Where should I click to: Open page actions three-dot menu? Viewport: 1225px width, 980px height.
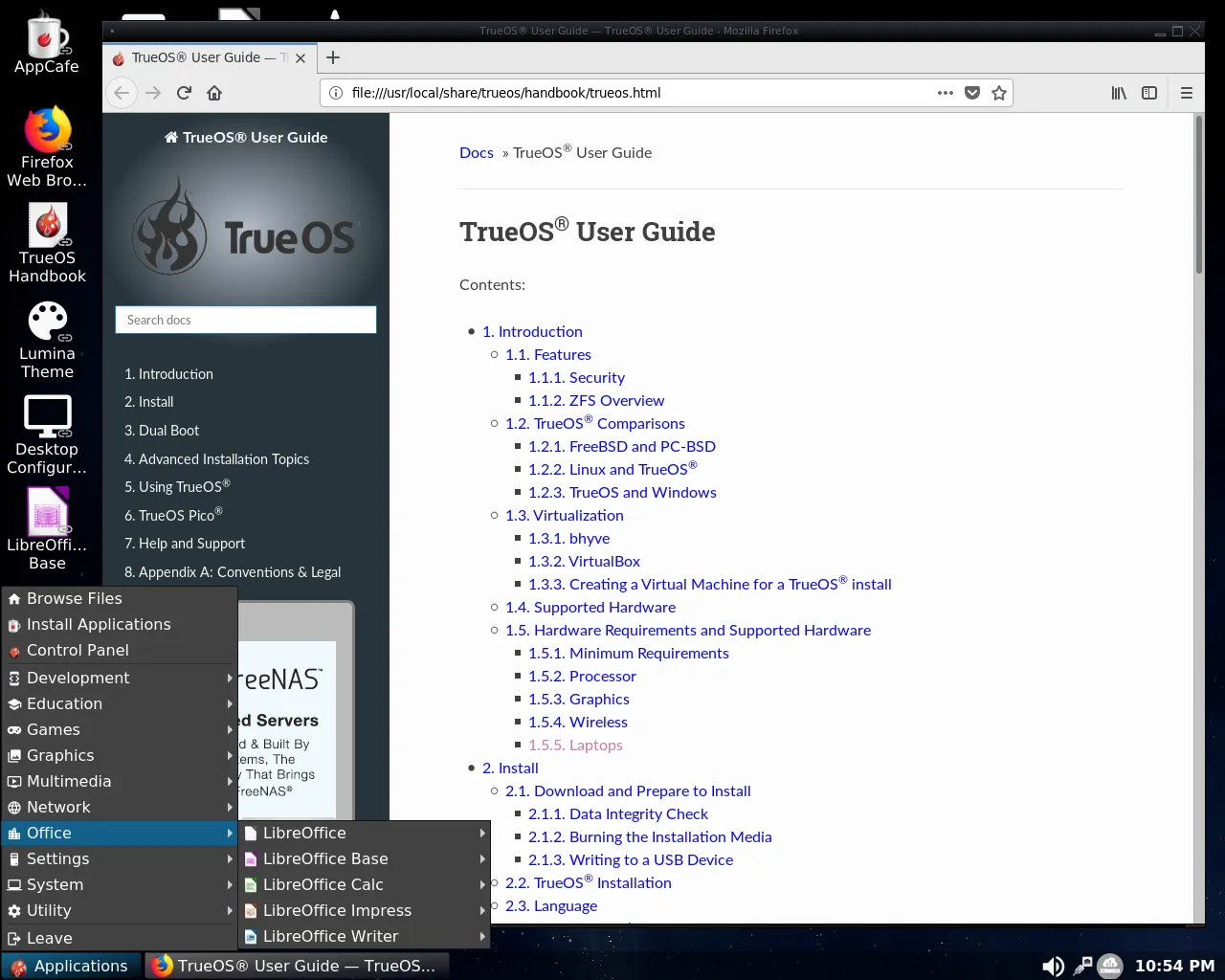pyautogui.click(x=946, y=93)
